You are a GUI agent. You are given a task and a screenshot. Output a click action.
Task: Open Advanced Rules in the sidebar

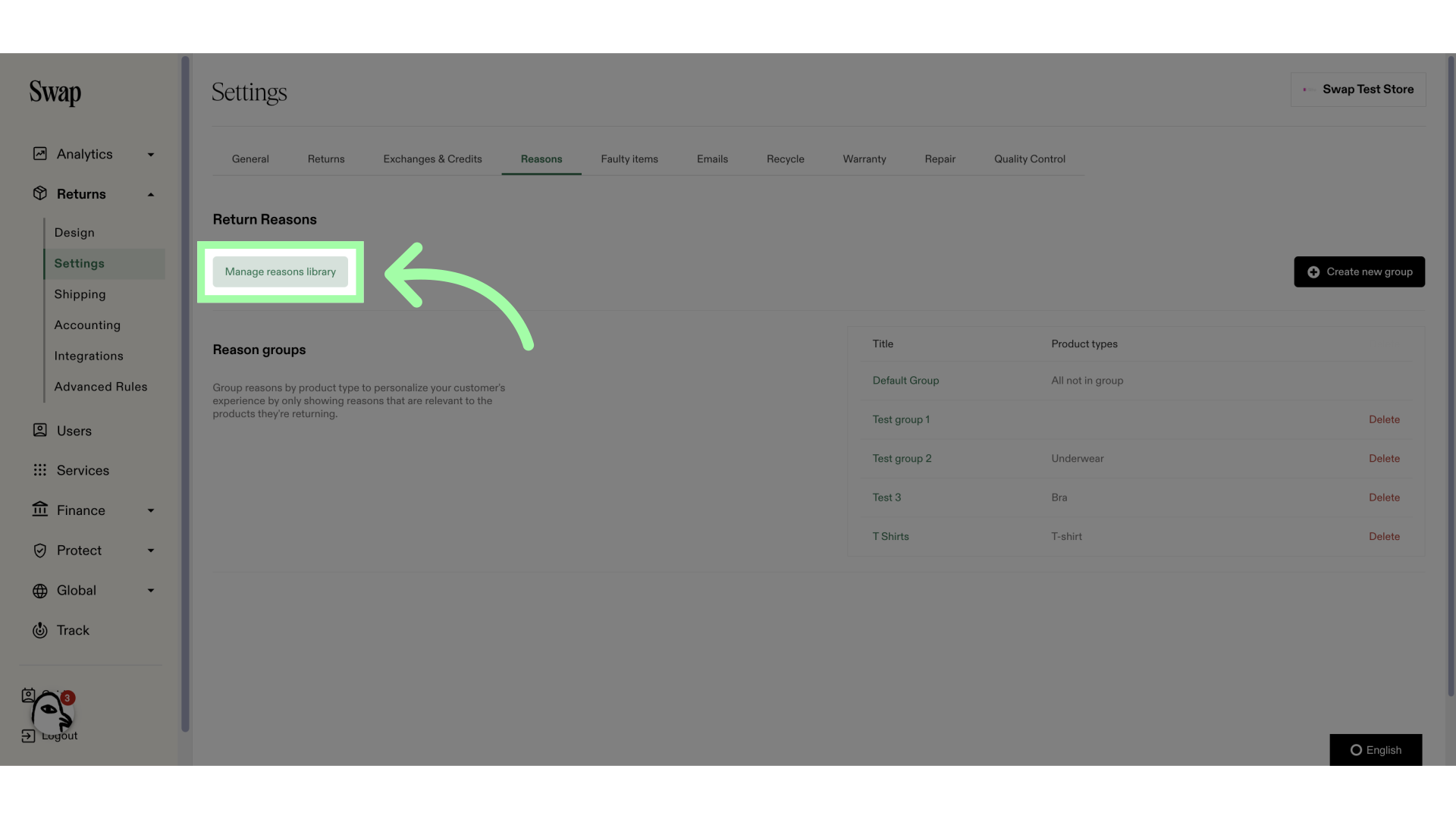point(101,387)
